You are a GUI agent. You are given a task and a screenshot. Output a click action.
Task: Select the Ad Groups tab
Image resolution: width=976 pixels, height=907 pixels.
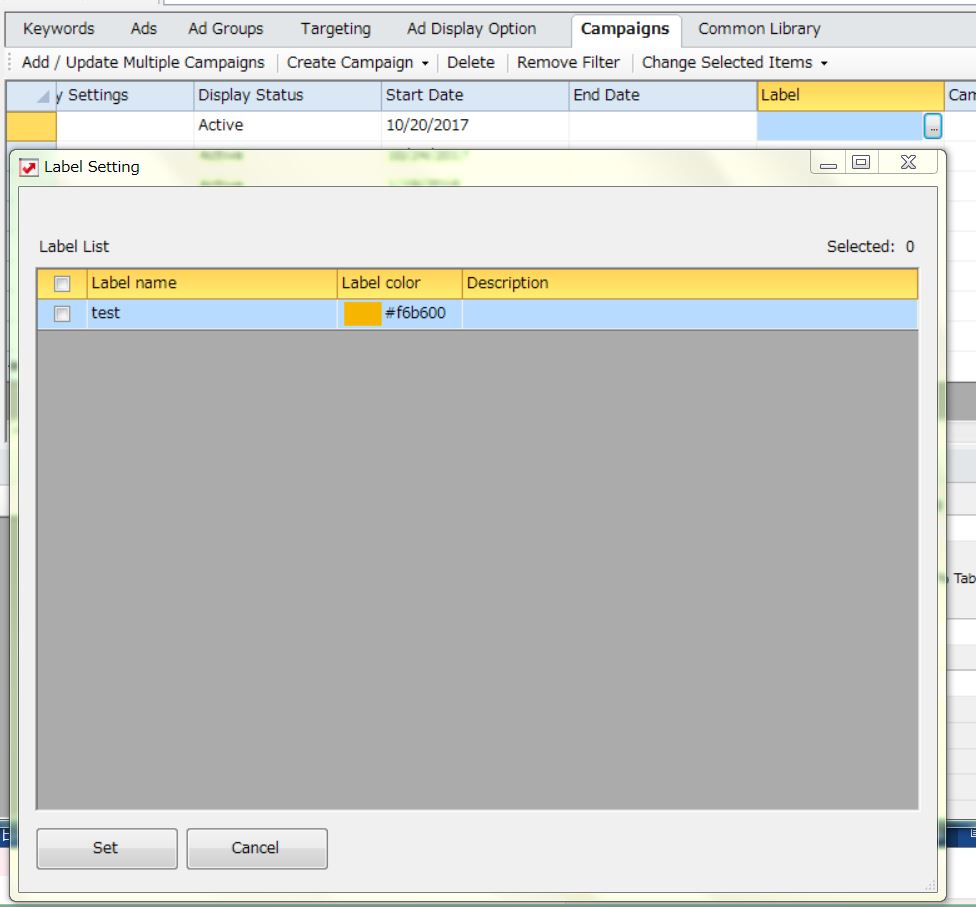pos(224,29)
